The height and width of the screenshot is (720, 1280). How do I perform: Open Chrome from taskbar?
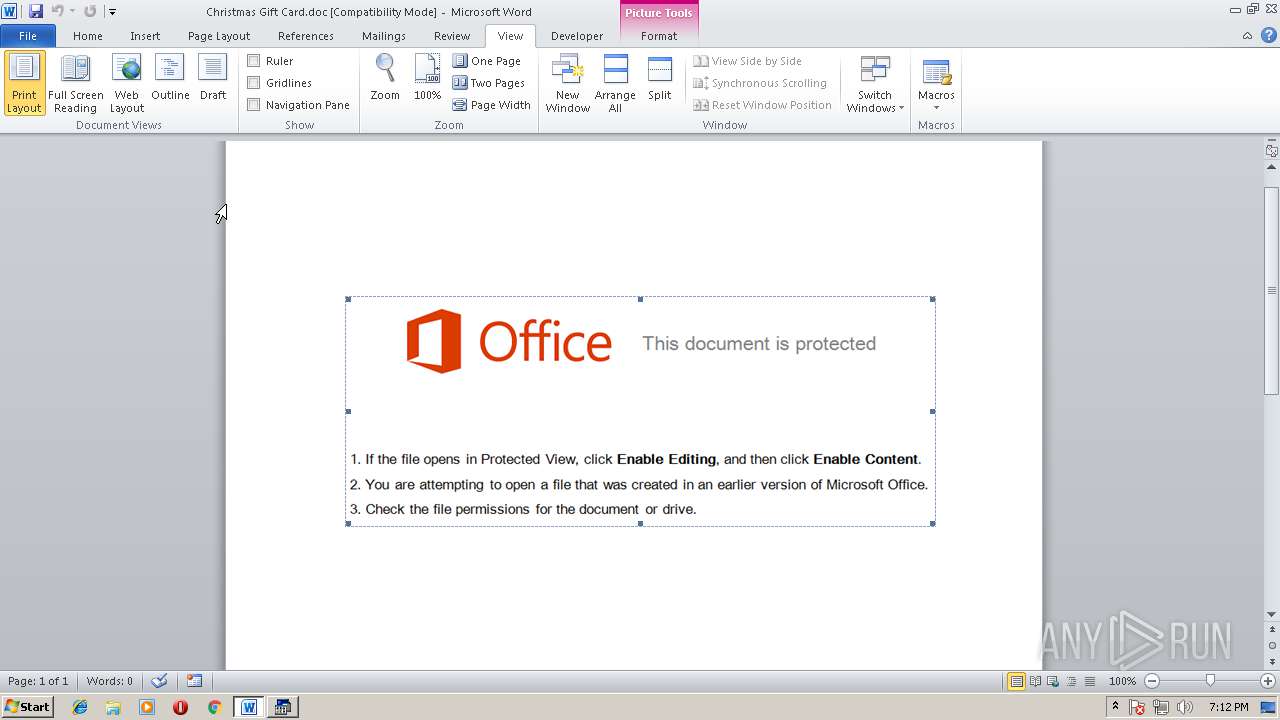(x=214, y=707)
